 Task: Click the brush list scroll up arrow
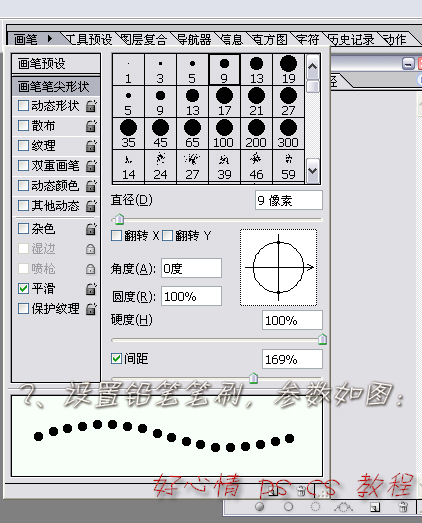[313, 66]
